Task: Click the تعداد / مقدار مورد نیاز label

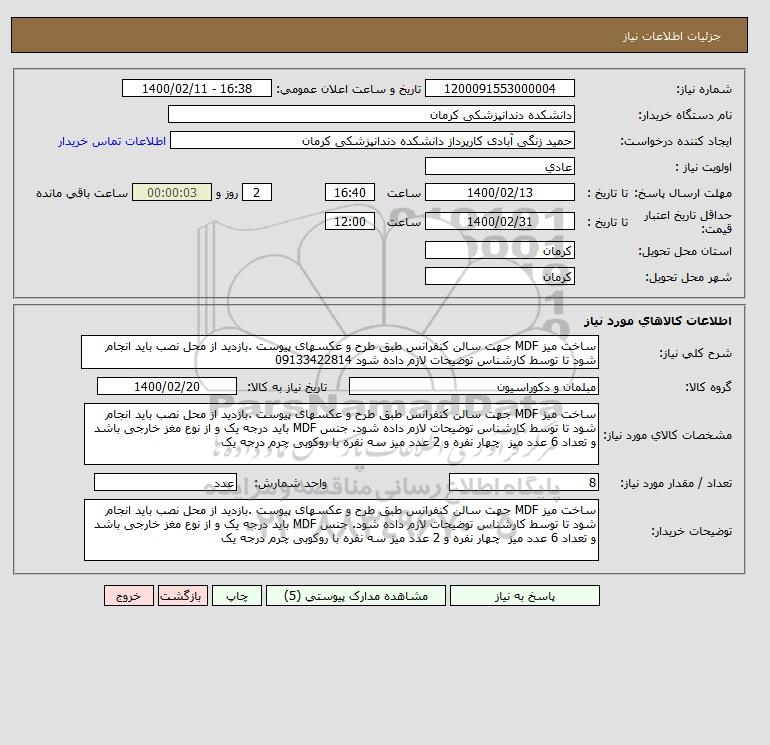Action: [x=676, y=483]
